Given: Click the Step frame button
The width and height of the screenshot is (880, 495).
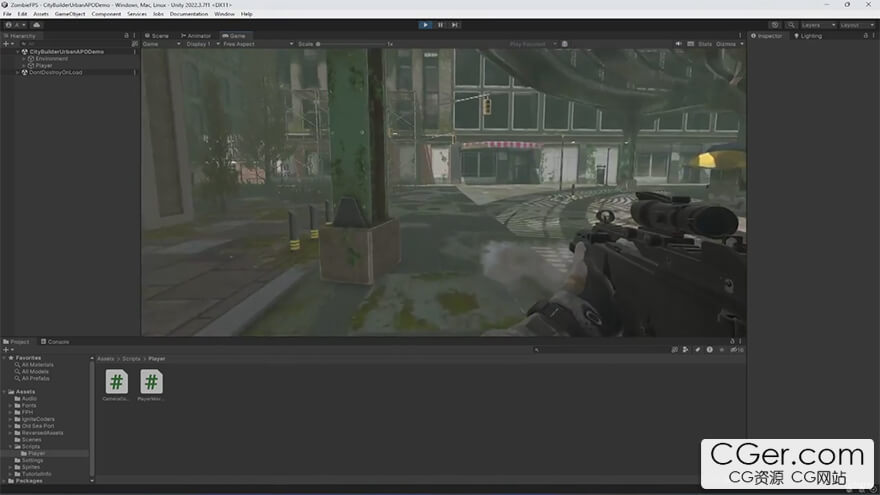Looking at the screenshot, I should click(454, 24).
